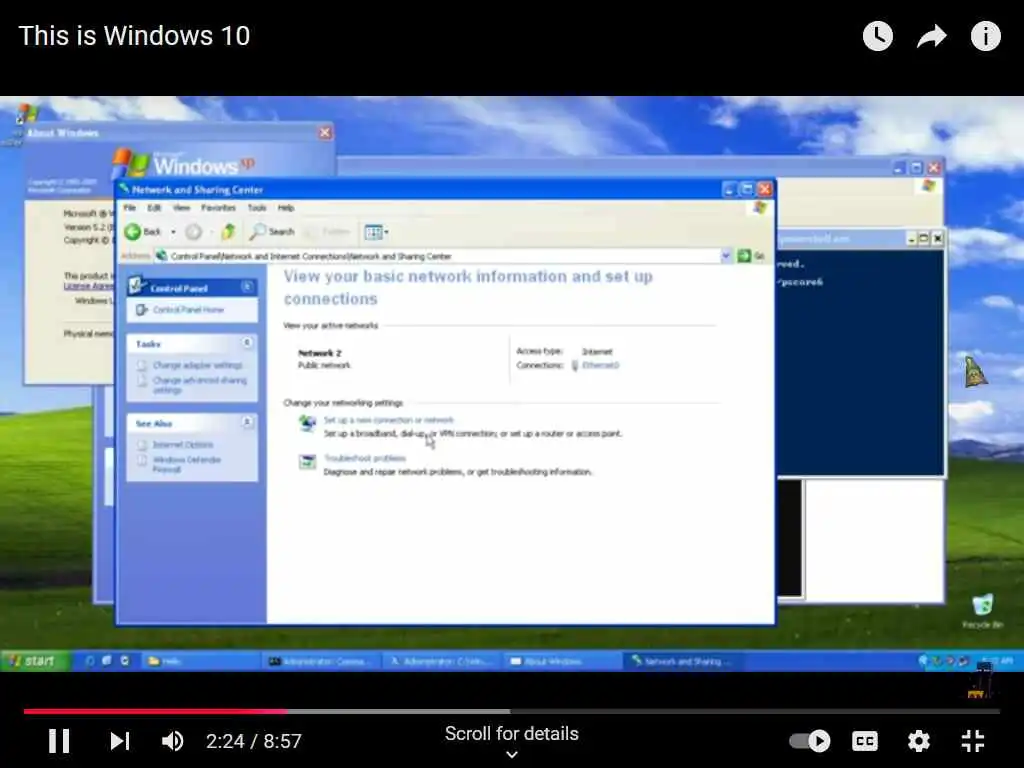Viewport: 1024px width, 768px height.
Task: Click the bell-shaped desktop icon near right edge
Action: (x=976, y=371)
